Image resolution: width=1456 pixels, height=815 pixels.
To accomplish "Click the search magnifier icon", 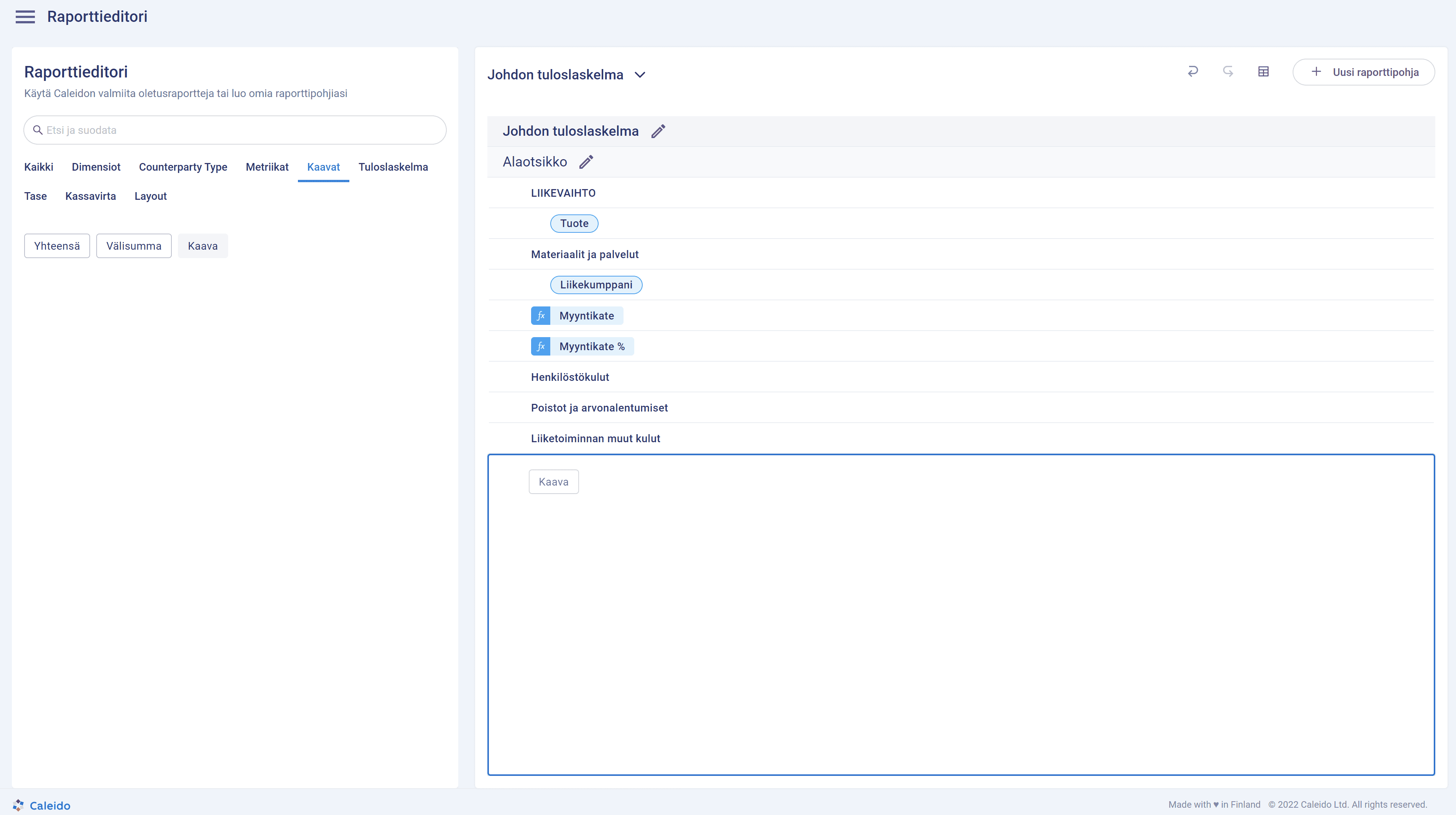I will pyautogui.click(x=38, y=130).
